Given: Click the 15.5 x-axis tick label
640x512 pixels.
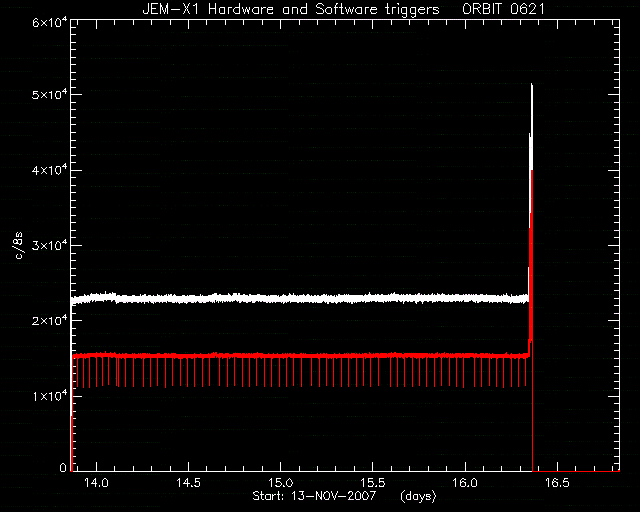Looking at the screenshot, I should [373, 483].
